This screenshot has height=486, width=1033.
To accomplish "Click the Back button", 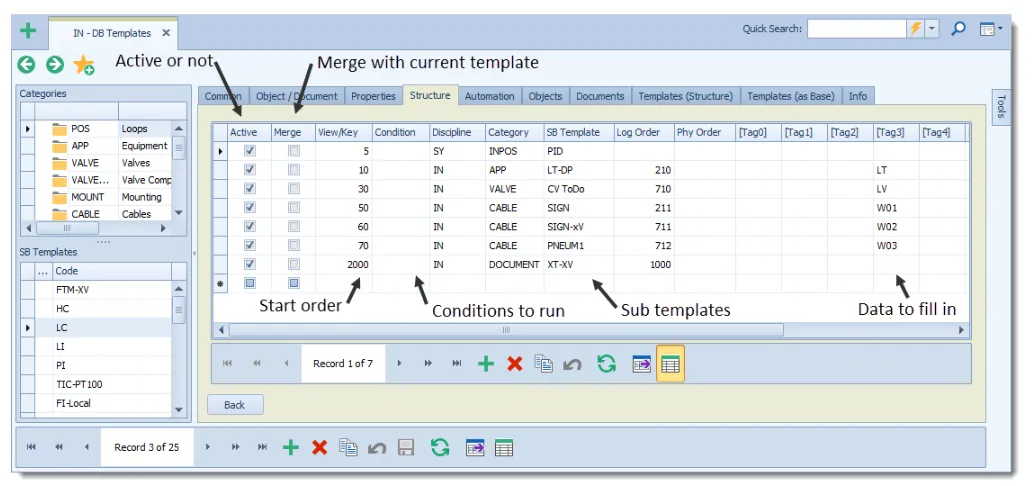I will click(x=235, y=405).
